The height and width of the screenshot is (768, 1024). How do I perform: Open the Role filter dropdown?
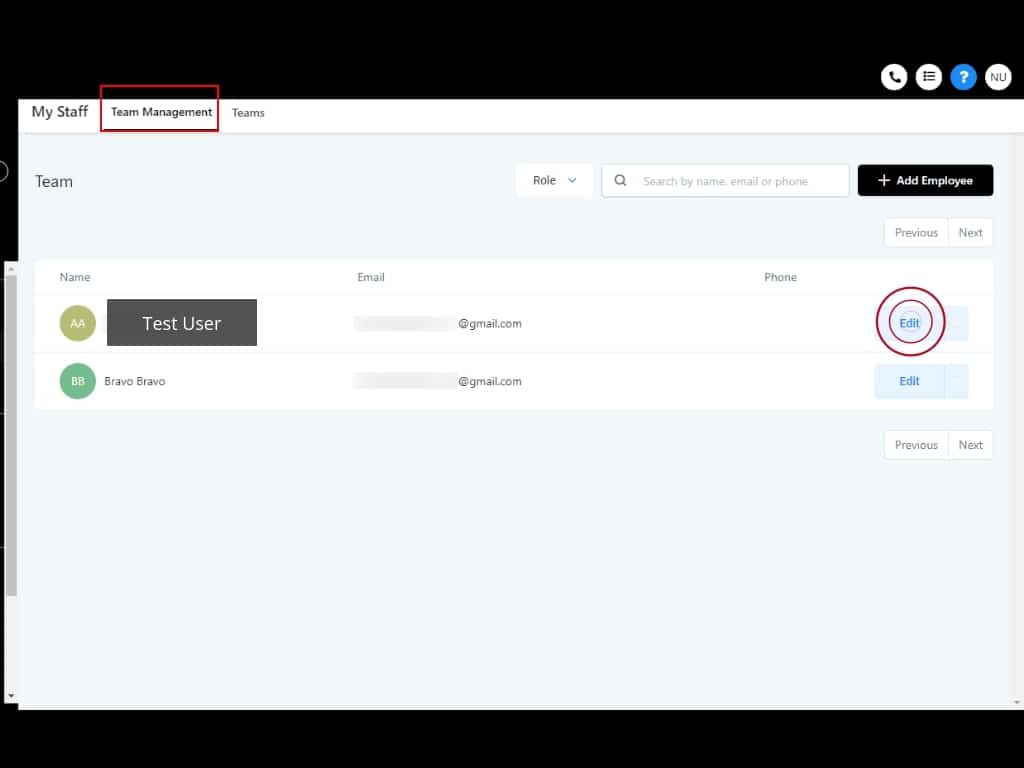555,181
